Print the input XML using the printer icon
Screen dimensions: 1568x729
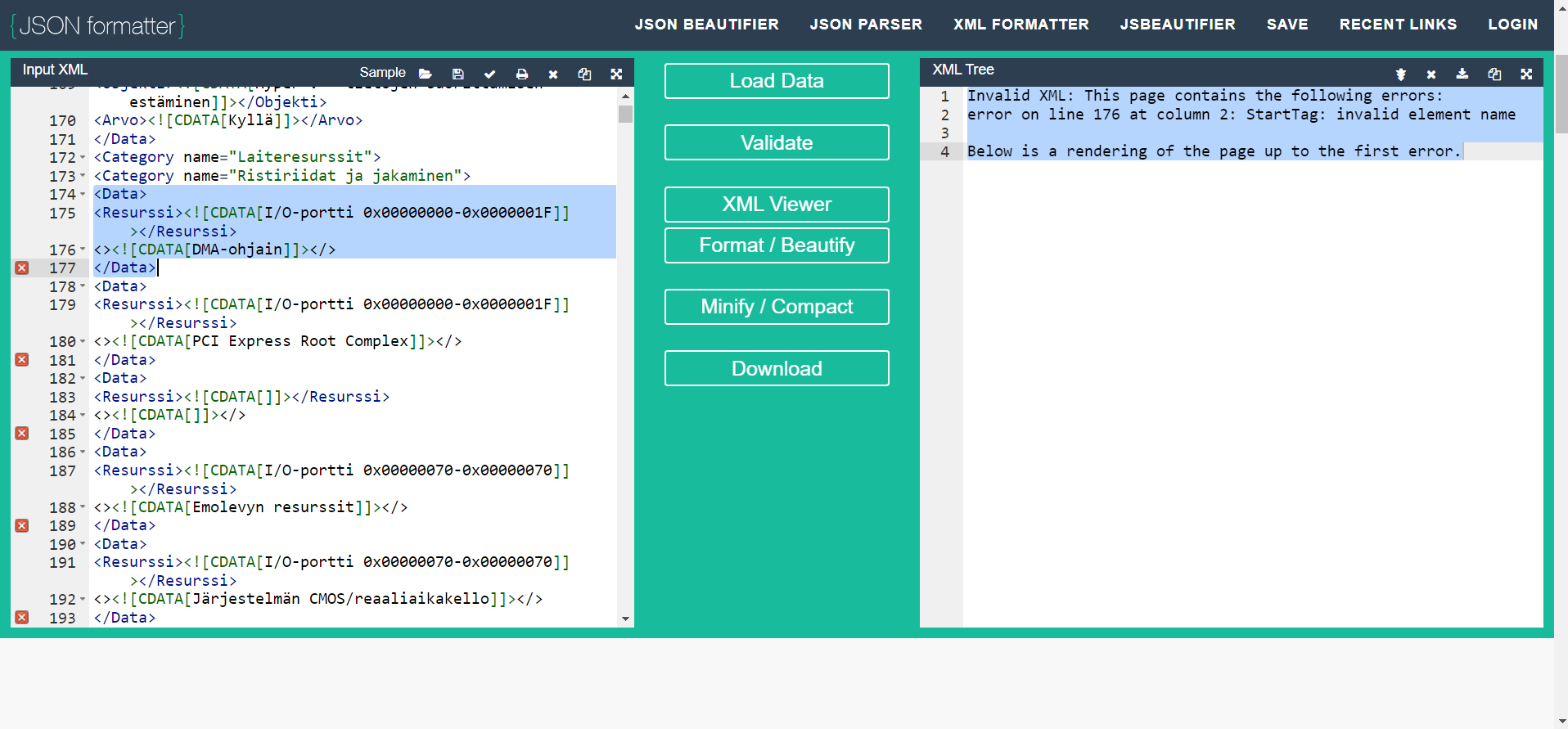coord(522,74)
